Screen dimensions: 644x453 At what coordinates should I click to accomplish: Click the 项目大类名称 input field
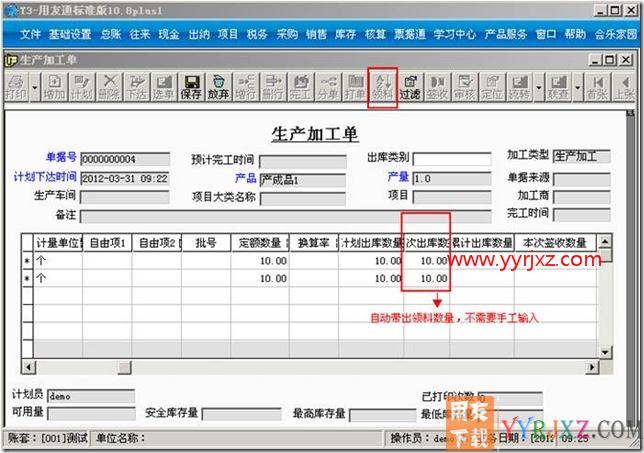tap(303, 199)
